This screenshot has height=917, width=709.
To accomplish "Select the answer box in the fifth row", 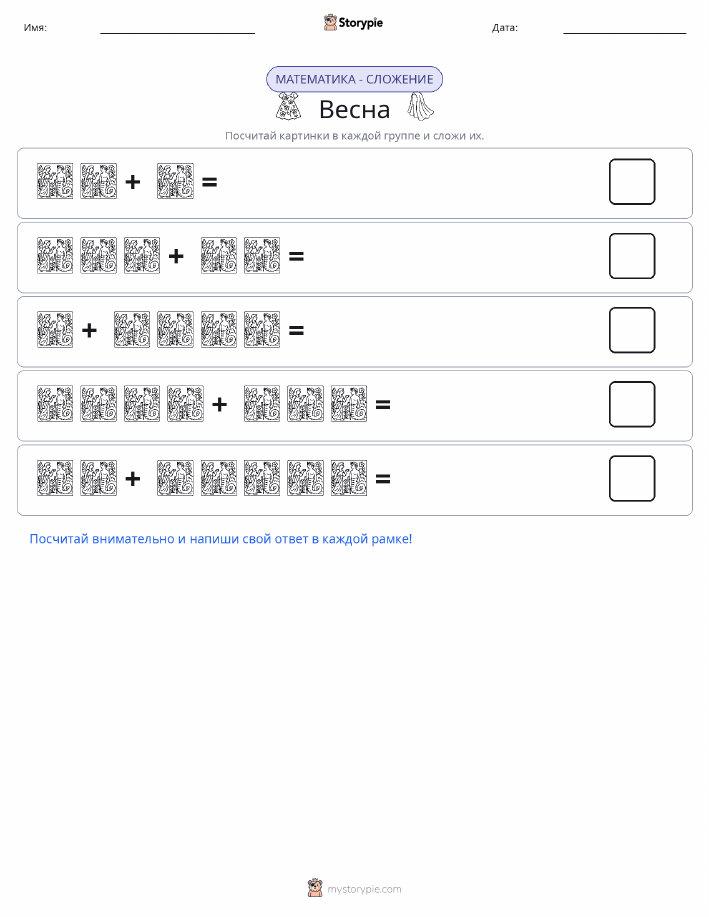I will [632, 478].
